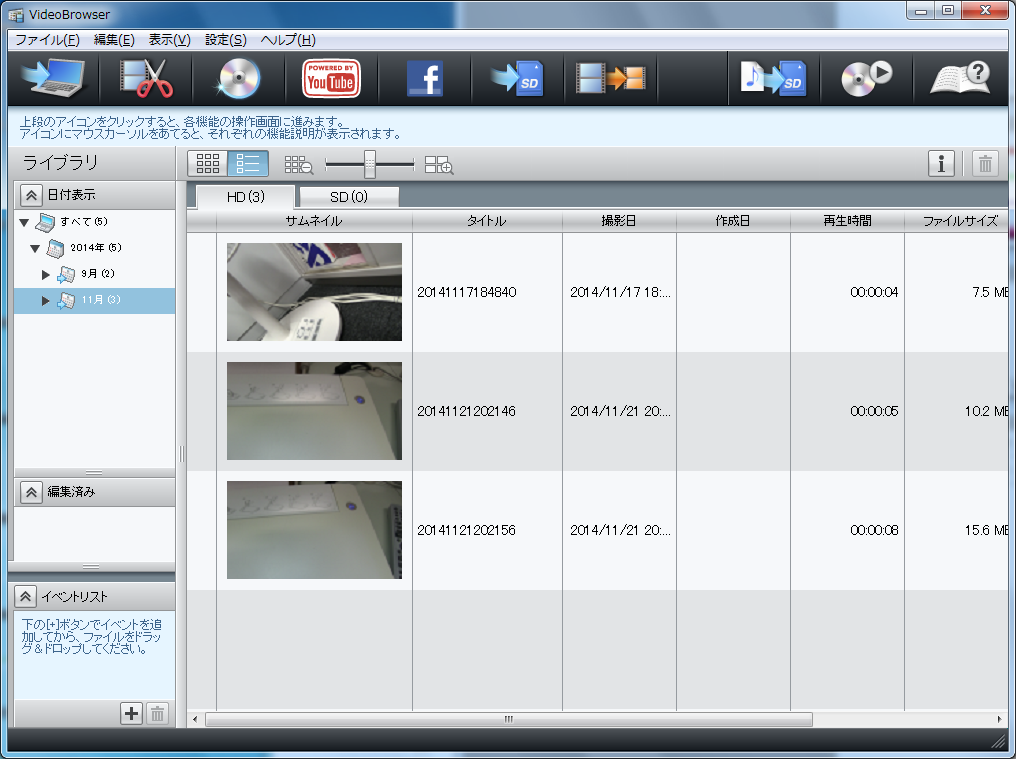Click the horizontal scrollbar thumb

(509, 719)
